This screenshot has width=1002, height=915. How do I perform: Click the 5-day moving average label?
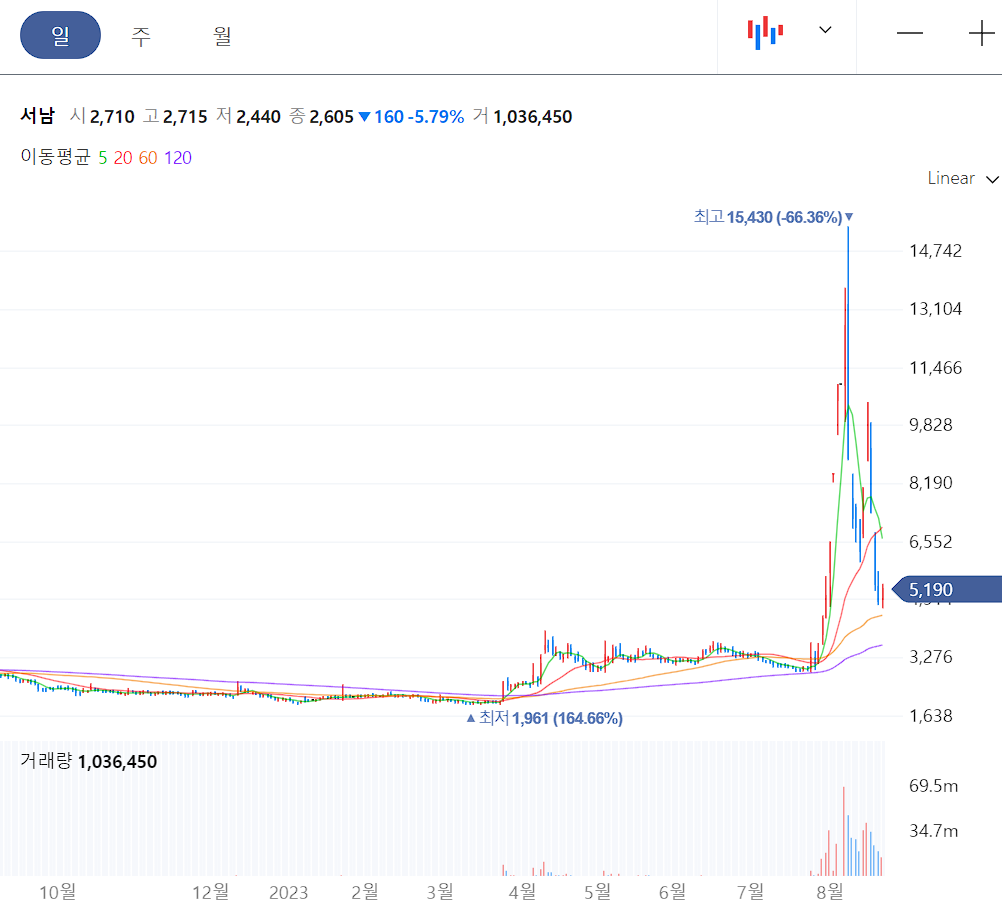102,158
